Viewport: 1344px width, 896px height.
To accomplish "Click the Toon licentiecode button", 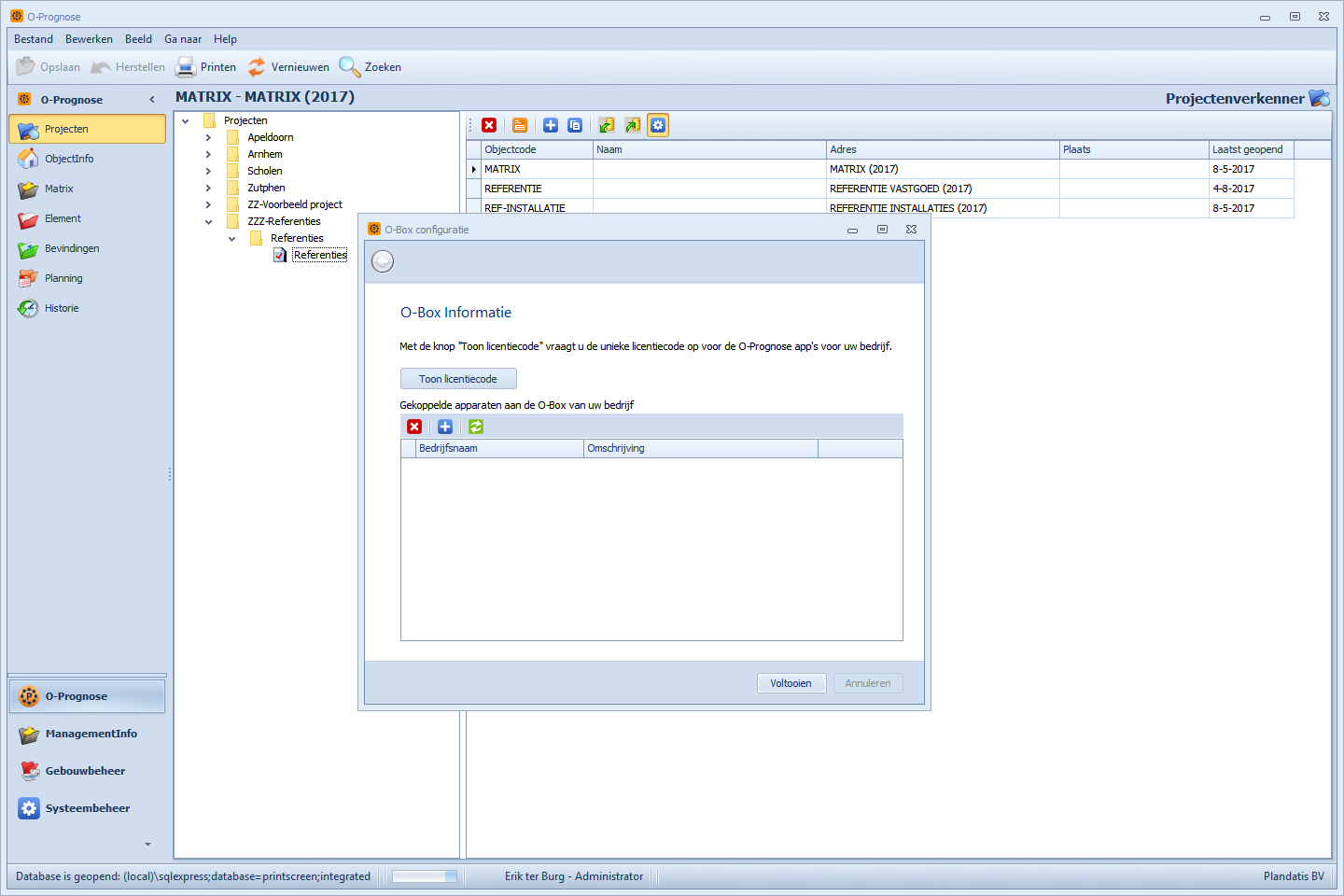I will coord(458,379).
